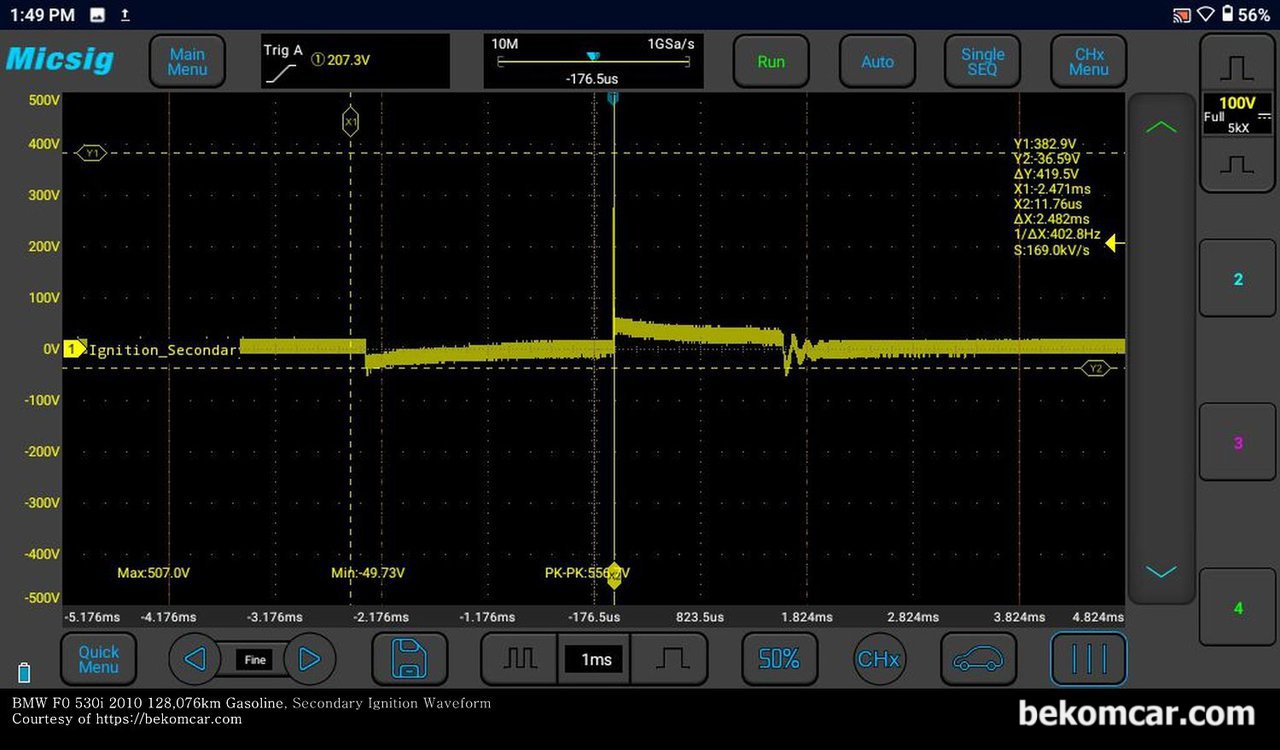Toggle the vertical cursors icon
Viewport: 1280px width, 750px height.
(1088, 659)
